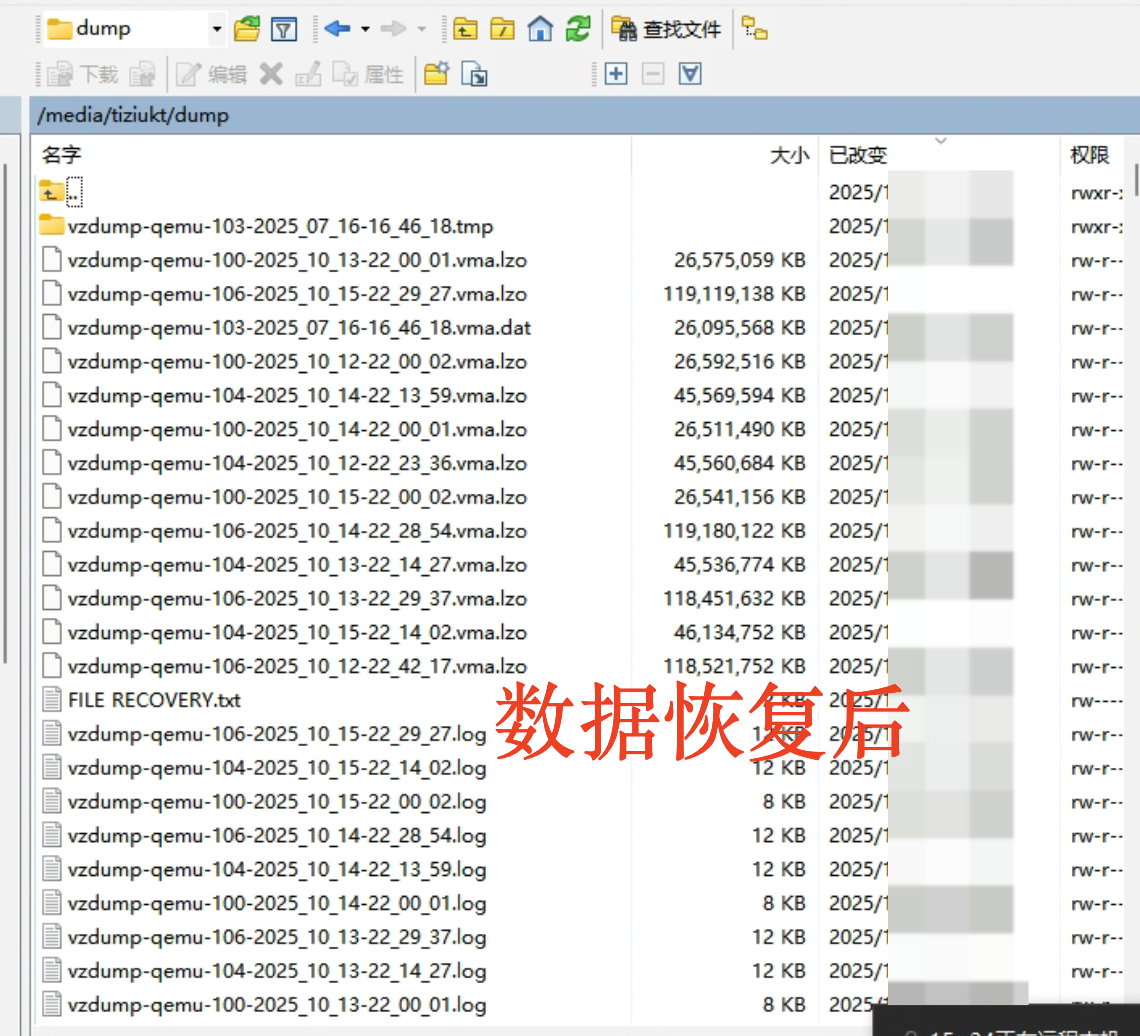Sort by the 名字 column header
The image size is (1140, 1036).
coord(60,155)
